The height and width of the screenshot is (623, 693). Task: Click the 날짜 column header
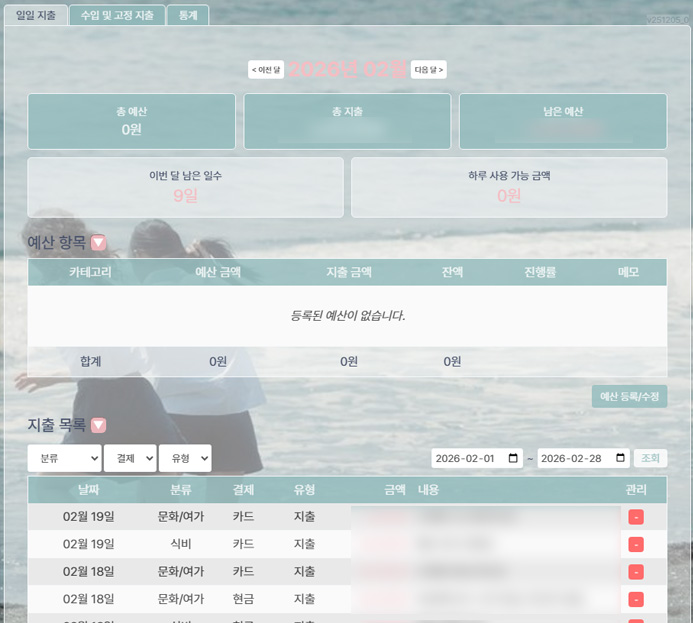(x=88, y=490)
